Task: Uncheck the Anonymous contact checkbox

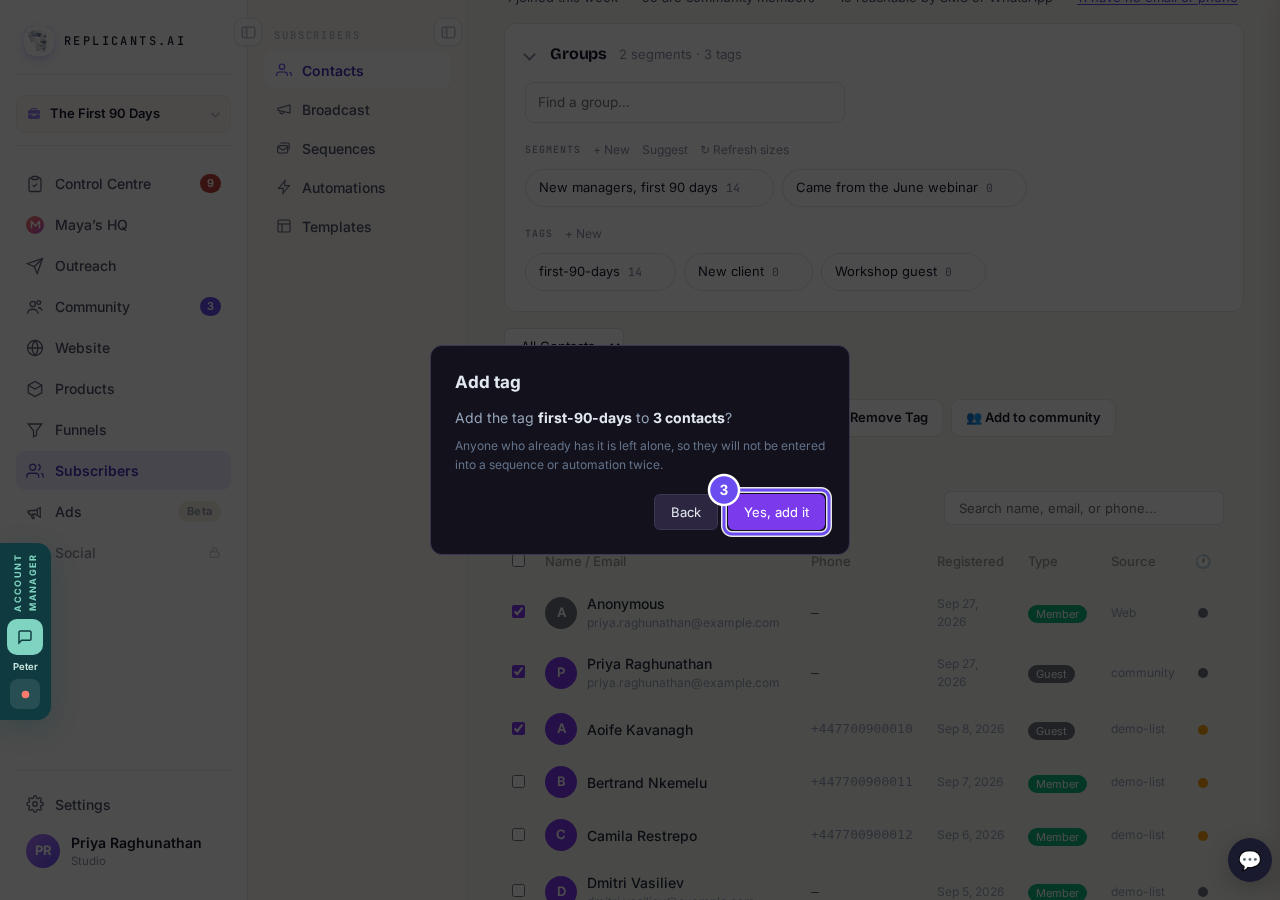Action: click(x=518, y=611)
